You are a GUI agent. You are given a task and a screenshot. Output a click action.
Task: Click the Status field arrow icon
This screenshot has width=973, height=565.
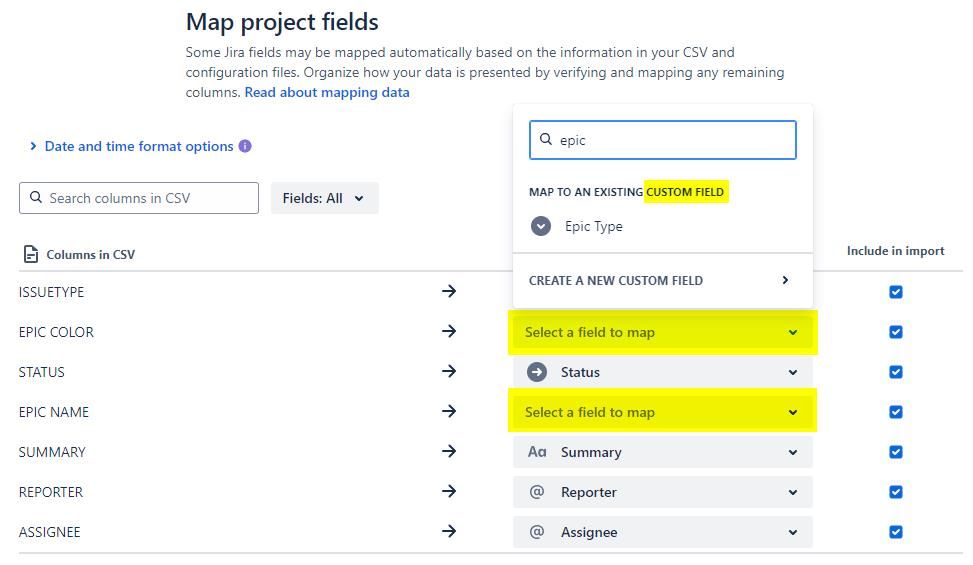(x=537, y=372)
